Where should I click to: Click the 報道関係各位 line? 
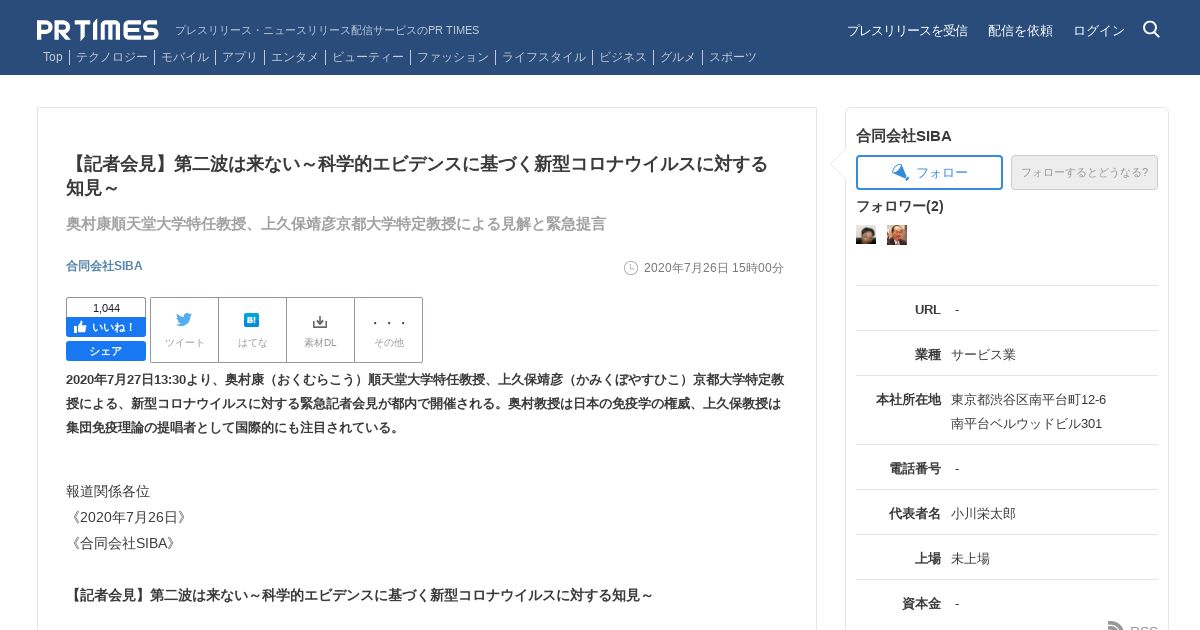click(108, 491)
